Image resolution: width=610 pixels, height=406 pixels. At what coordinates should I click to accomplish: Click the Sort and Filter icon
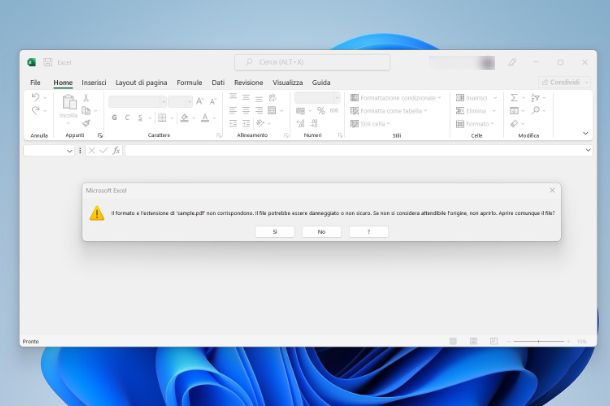535,98
